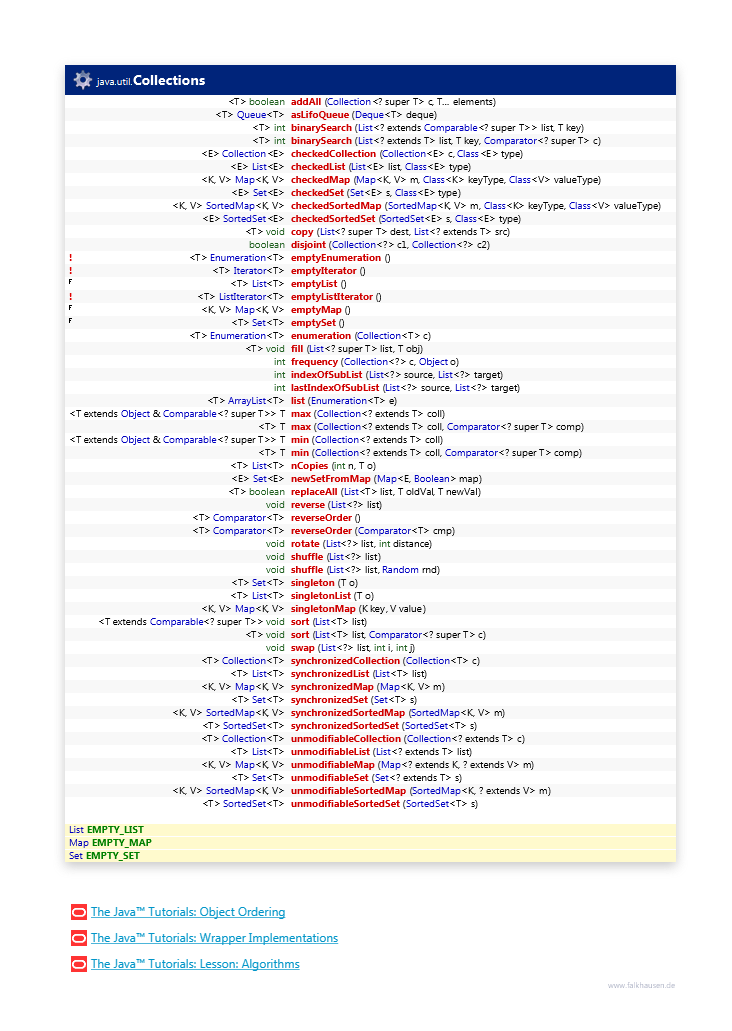Click the synchronizedMap method name
Screen dimensions: 732x1031
point(332,687)
